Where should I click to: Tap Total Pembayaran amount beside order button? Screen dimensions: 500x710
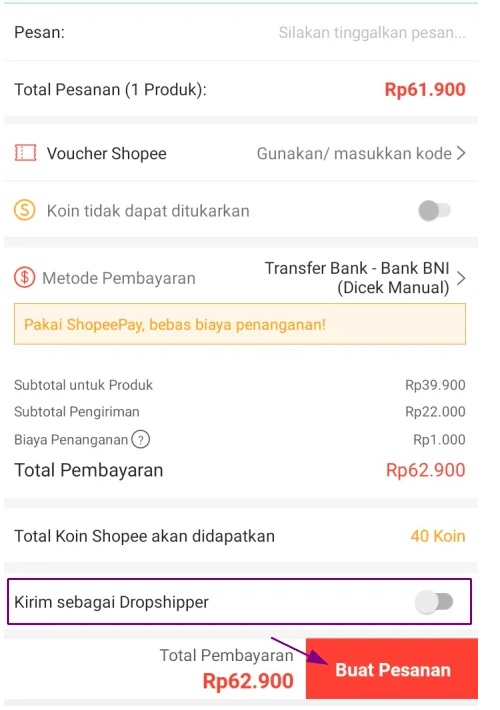click(x=248, y=681)
